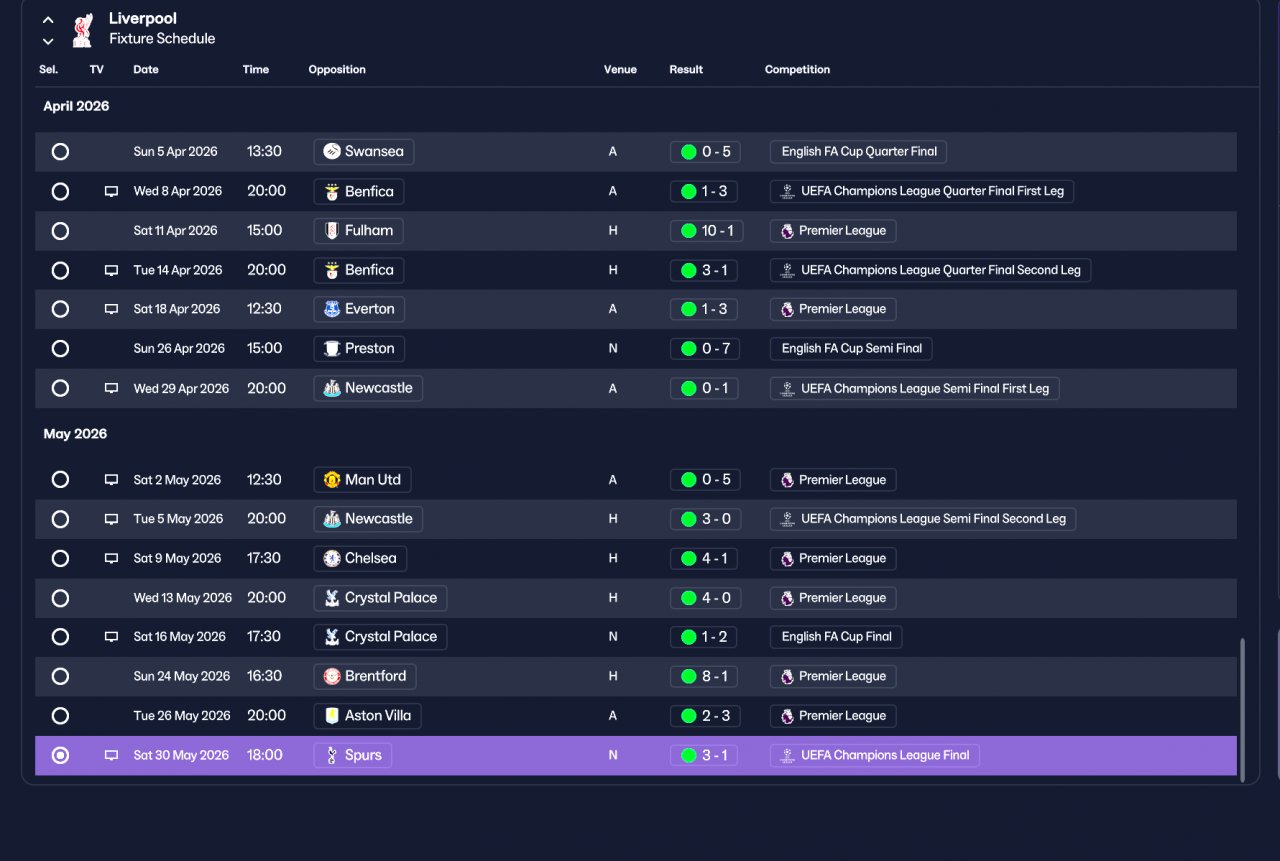This screenshot has height=861, width=1280.
Task: Click the kickoff time 16:30 for Brentford
Action: tap(265, 677)
